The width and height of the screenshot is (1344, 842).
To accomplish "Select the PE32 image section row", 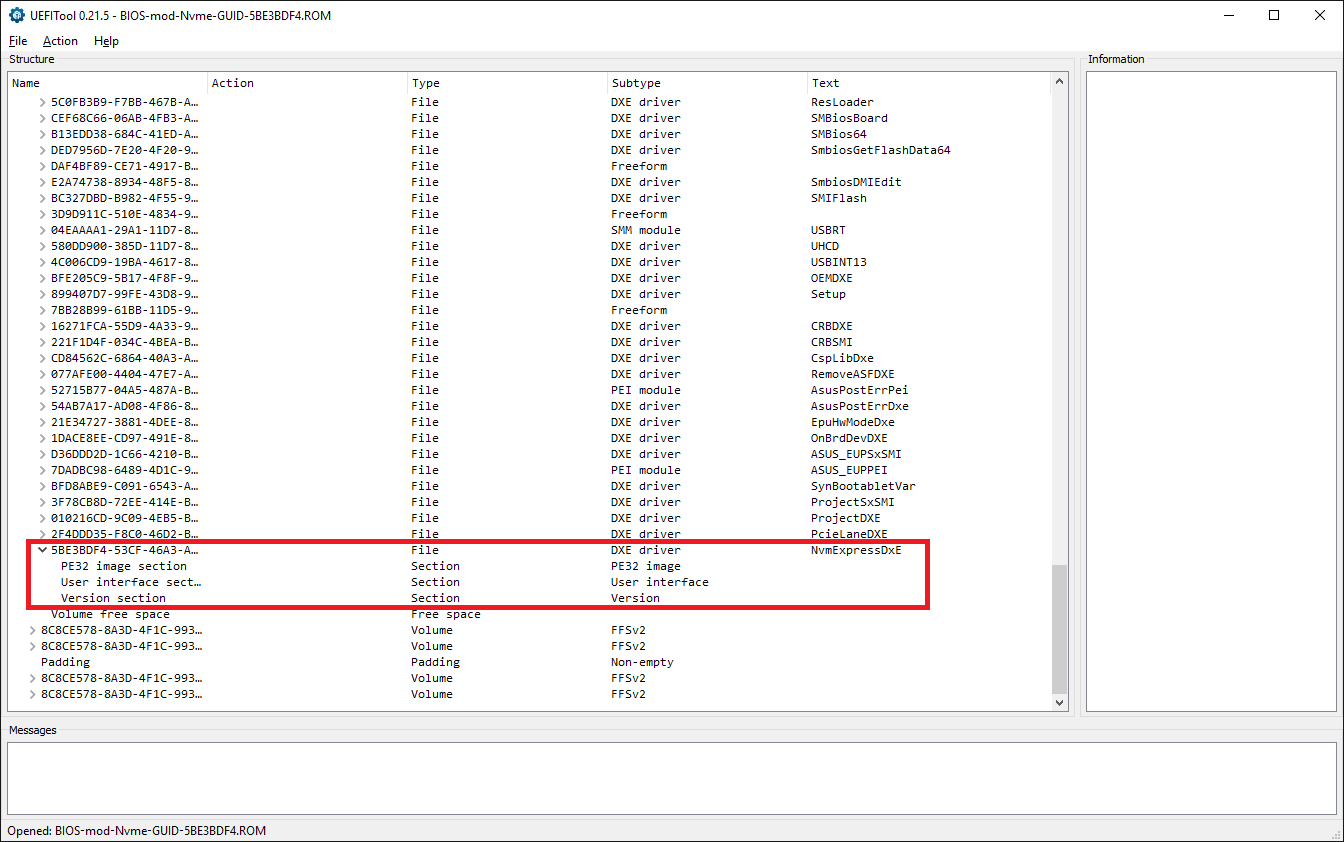I will point(530,566).
